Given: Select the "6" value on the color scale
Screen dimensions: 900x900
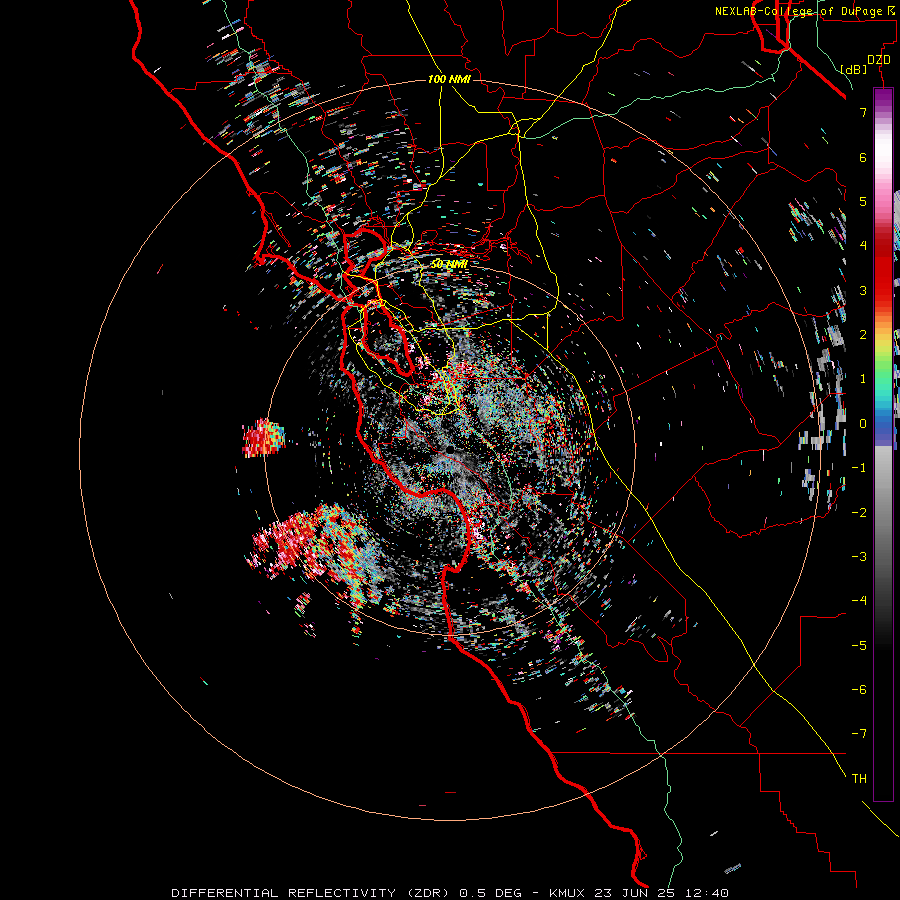Looking at the screenshot, I should [863, 157].
